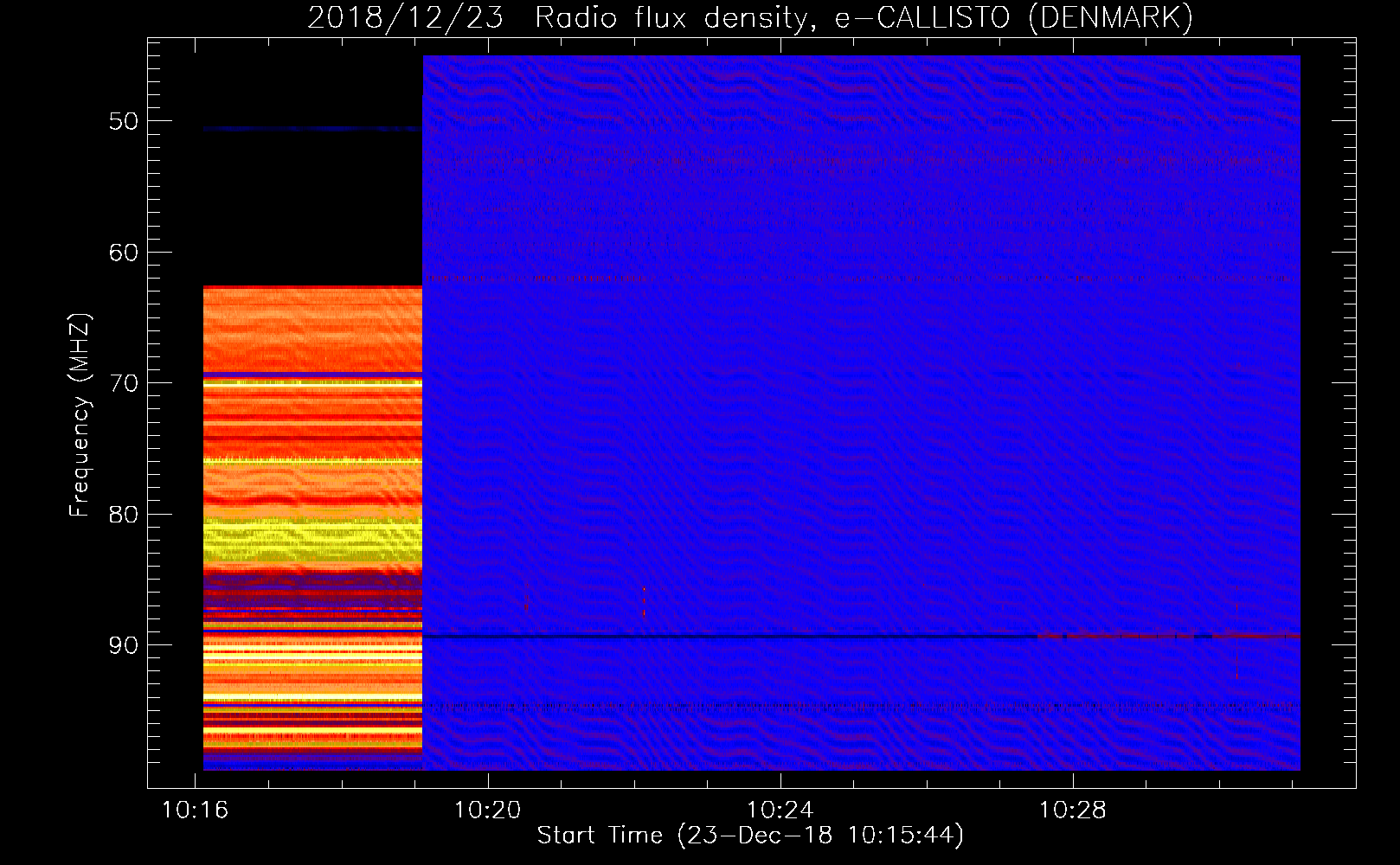Image resolution: width=1400 pixels, height=865 pixels.
Task: Click the '90' frequency tick label
Action: pyautogui.click(x=123, y=646)
